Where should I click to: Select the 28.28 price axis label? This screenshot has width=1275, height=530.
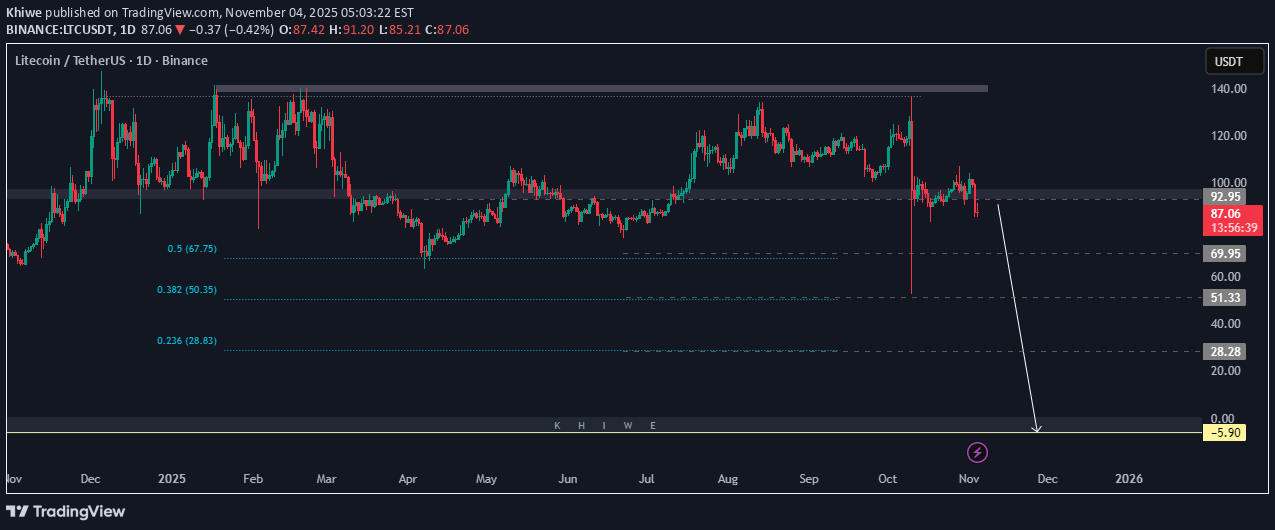pyautogui.click(x=1224, y=351)
